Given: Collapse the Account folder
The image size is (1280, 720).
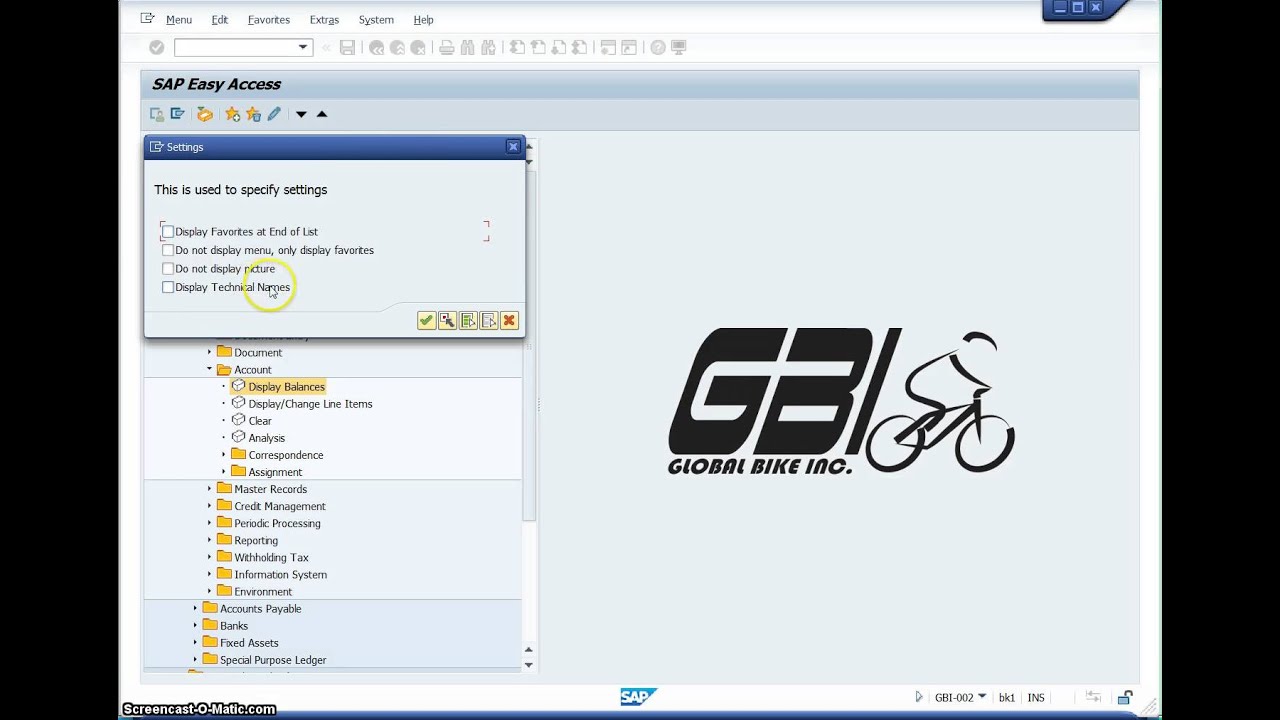Looking at the screenshot, I should [x=210, y=369].
